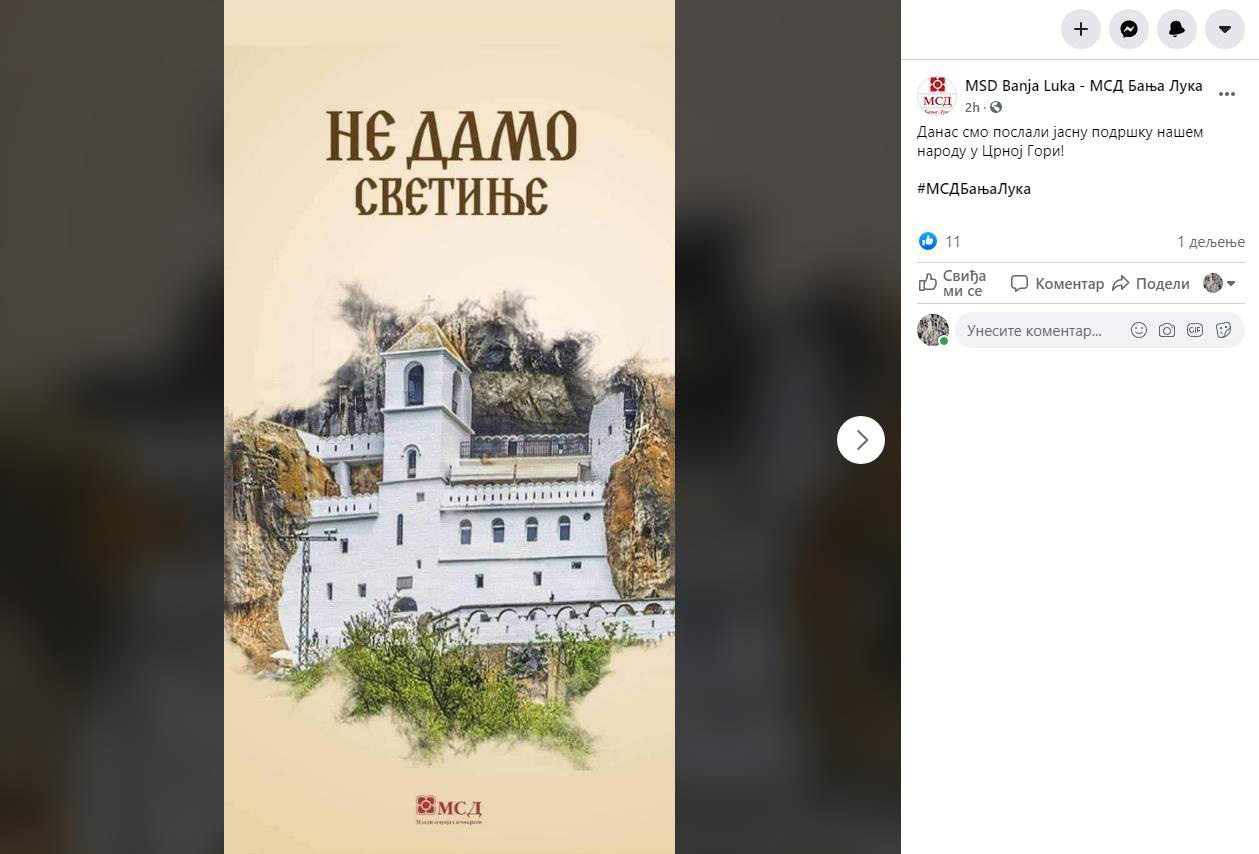Open the #МСДБањаЛука hashtag
Viewport: 1259px width, 854px height.
coord(974,188)
